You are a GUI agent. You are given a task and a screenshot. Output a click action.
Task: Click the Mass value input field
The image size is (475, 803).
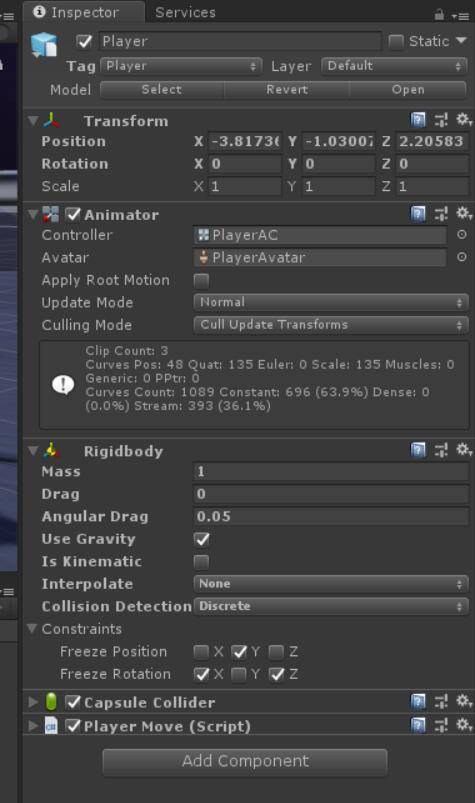[x=331, y=472]
